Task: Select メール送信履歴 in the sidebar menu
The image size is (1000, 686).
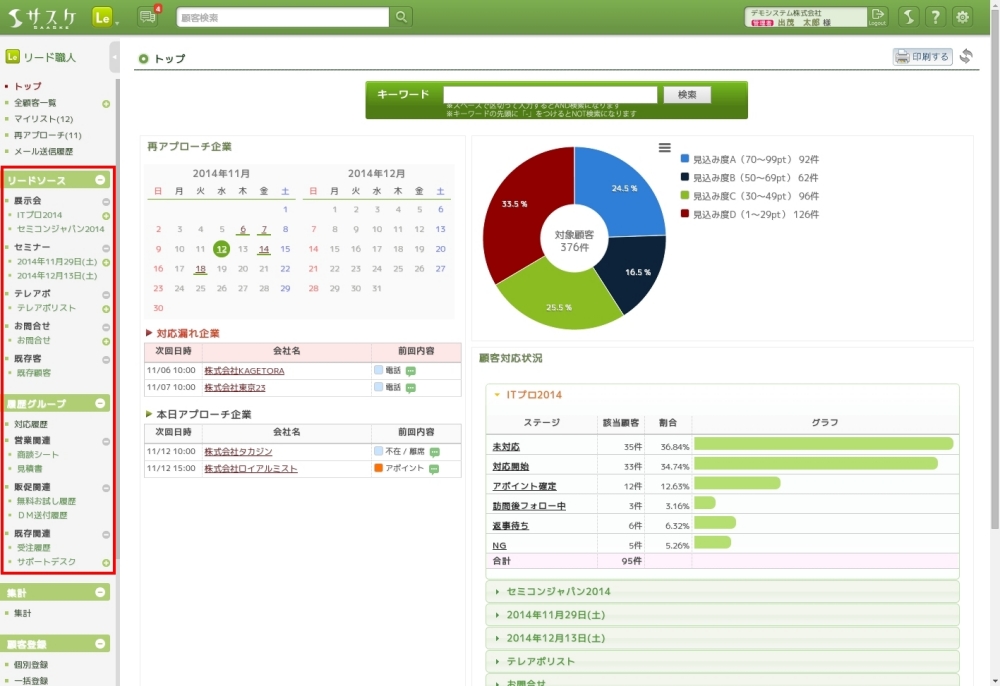Action: pos(43,151)
